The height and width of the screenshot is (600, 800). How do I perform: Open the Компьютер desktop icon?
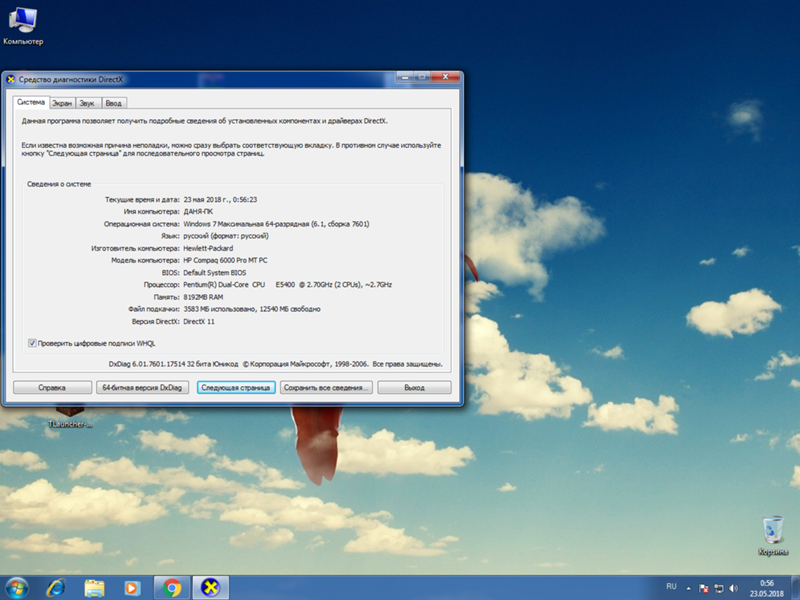pos(23,26)
